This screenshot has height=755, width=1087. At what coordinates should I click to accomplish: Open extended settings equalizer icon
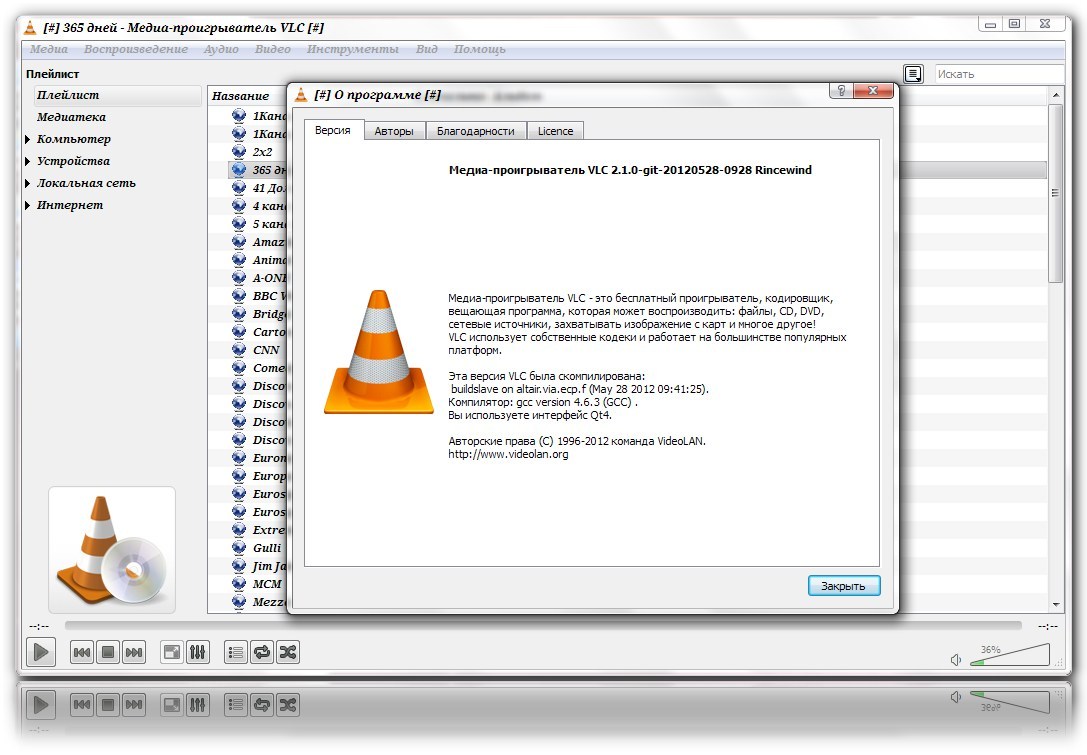(x=198, y=653)
